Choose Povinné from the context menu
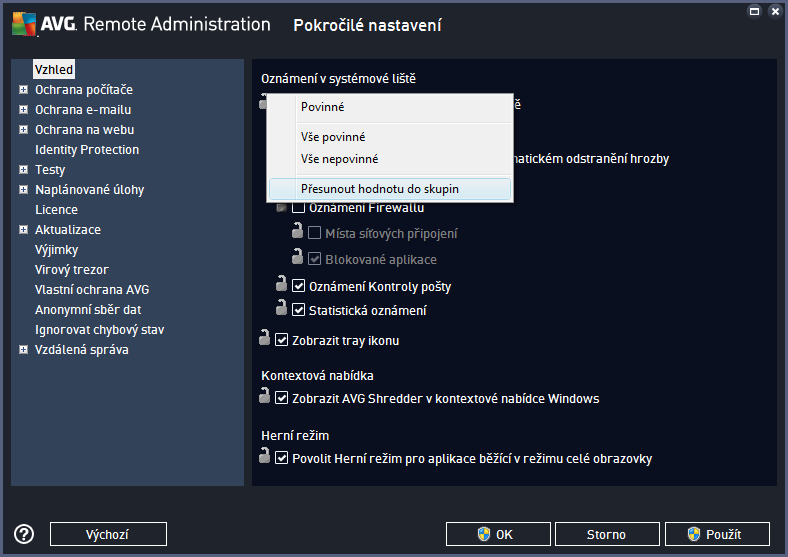 [390, 107]
